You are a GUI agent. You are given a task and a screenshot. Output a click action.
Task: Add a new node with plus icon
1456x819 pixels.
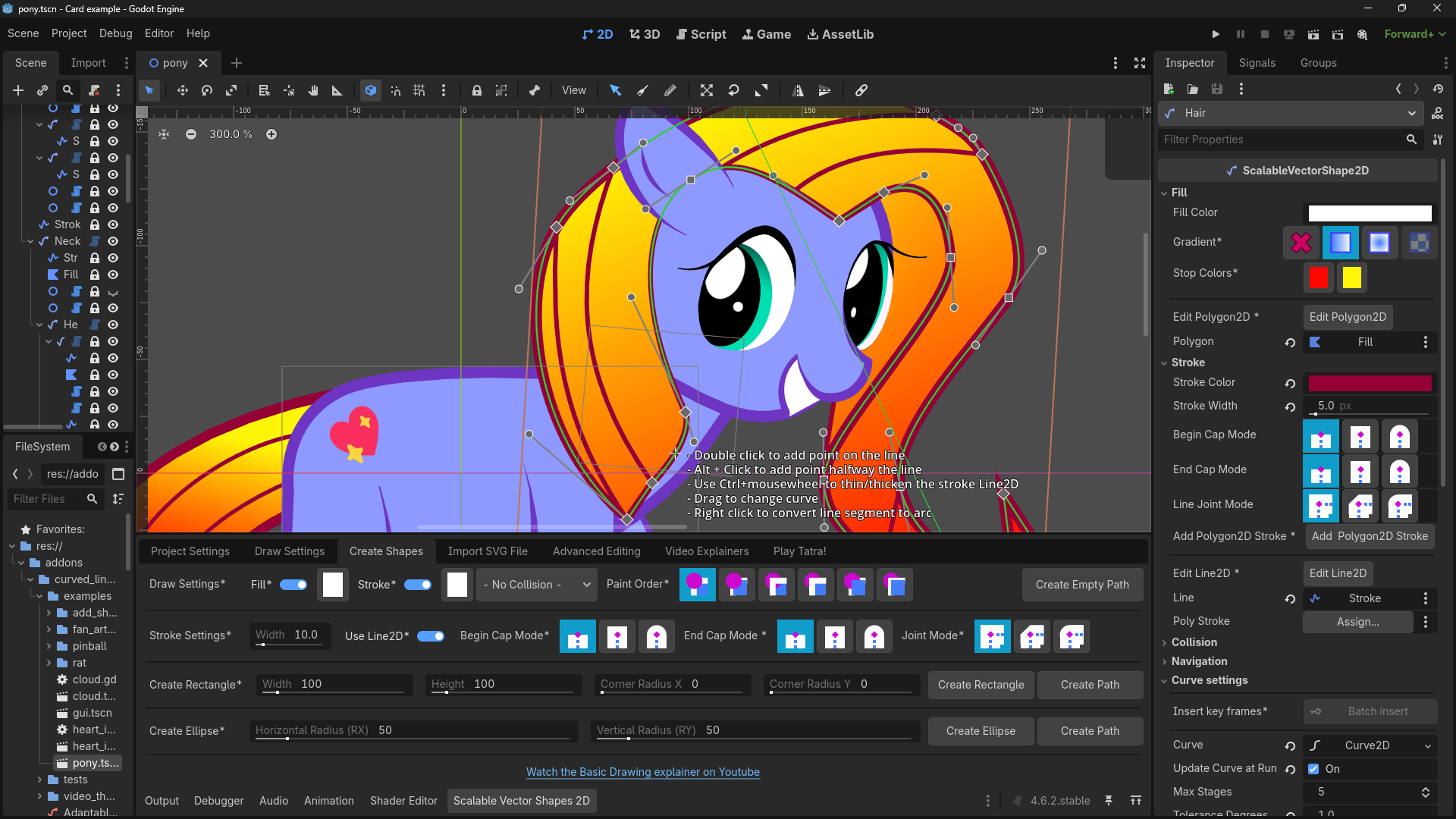point(18,90)
